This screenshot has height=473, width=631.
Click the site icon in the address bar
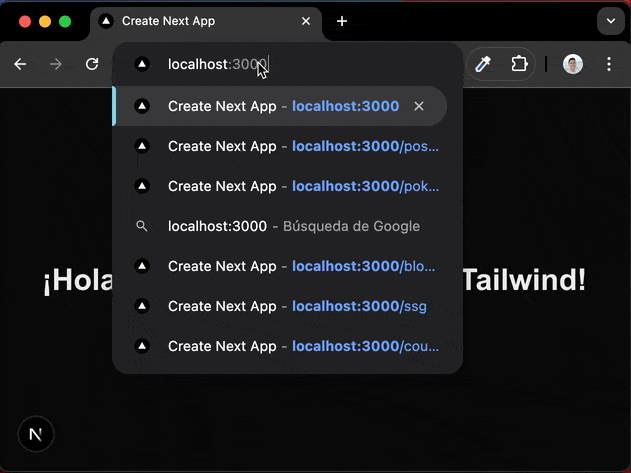(142, 64)
